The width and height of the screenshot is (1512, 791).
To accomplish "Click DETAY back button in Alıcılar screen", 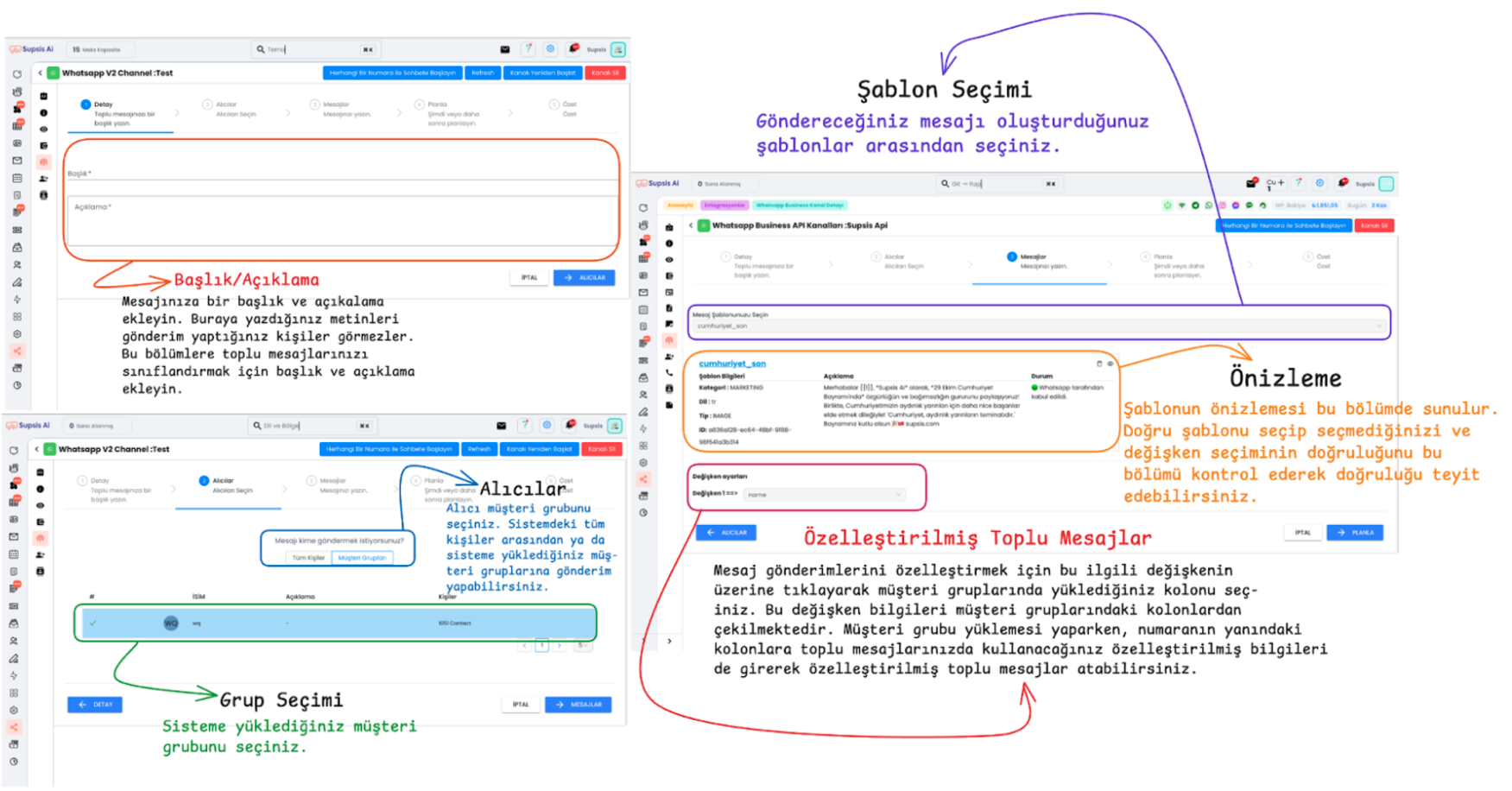I will 95,705.
